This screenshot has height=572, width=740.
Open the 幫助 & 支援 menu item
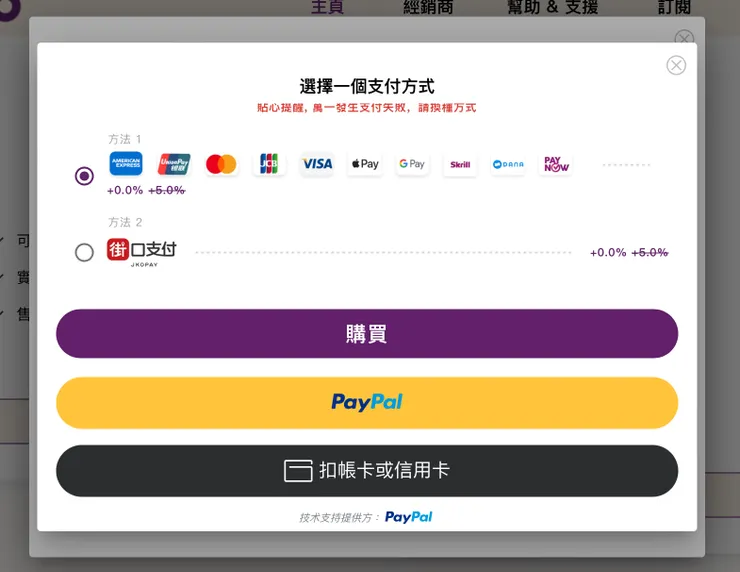pyautogui.click(x=552, y=7)
